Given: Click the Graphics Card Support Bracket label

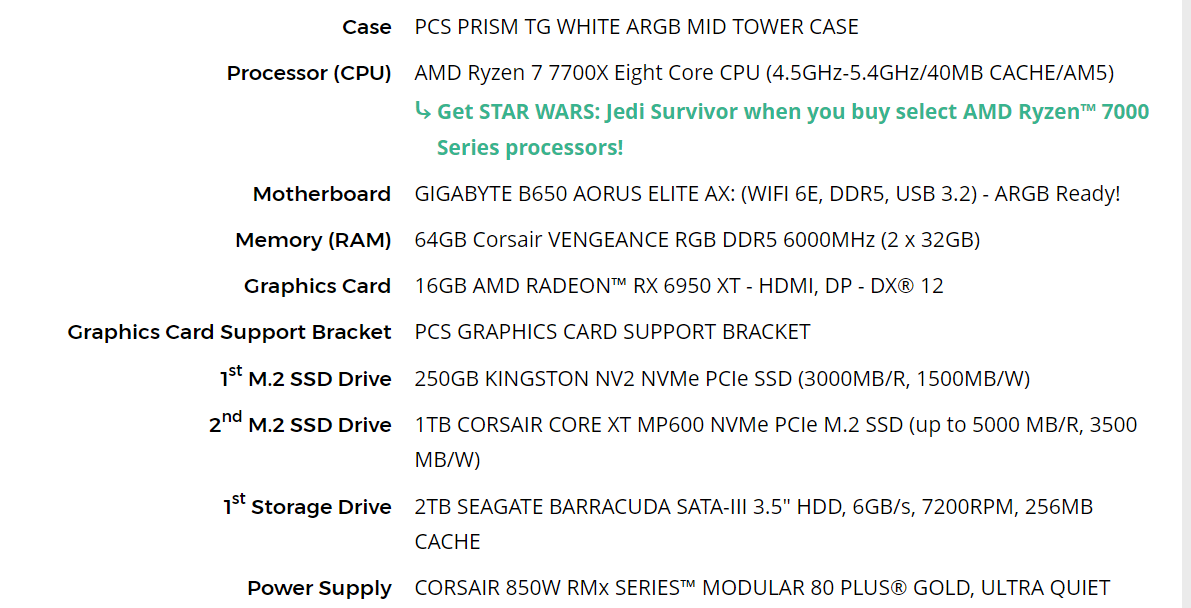Looking at the screenshot, I should [229, 333].
